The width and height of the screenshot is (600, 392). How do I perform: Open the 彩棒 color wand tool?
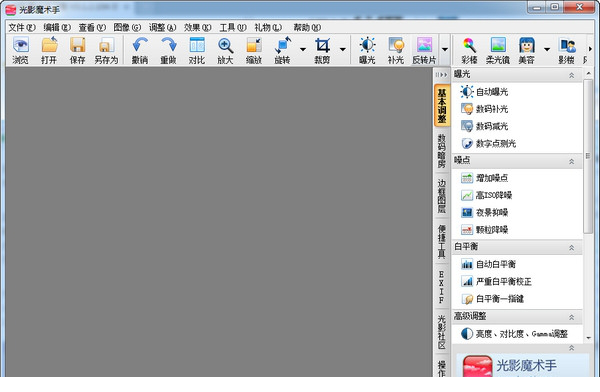point(469,50)
